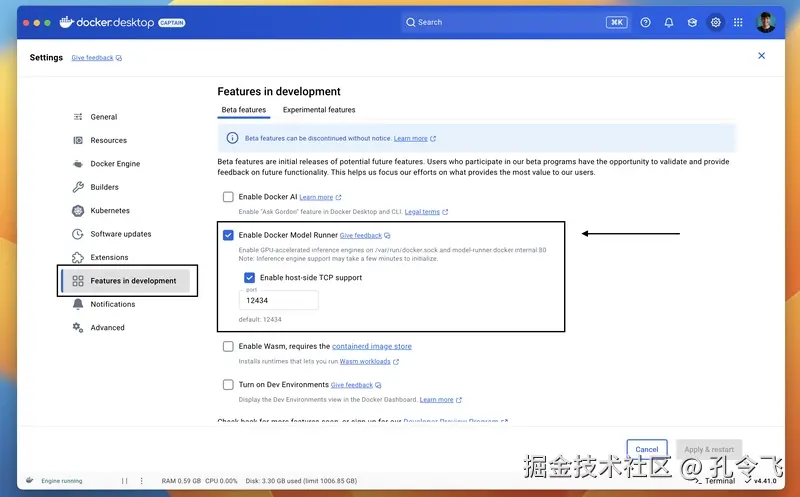Click the Software updates clock icon
This screenshot has height=497, width=800.
point(78,234)
